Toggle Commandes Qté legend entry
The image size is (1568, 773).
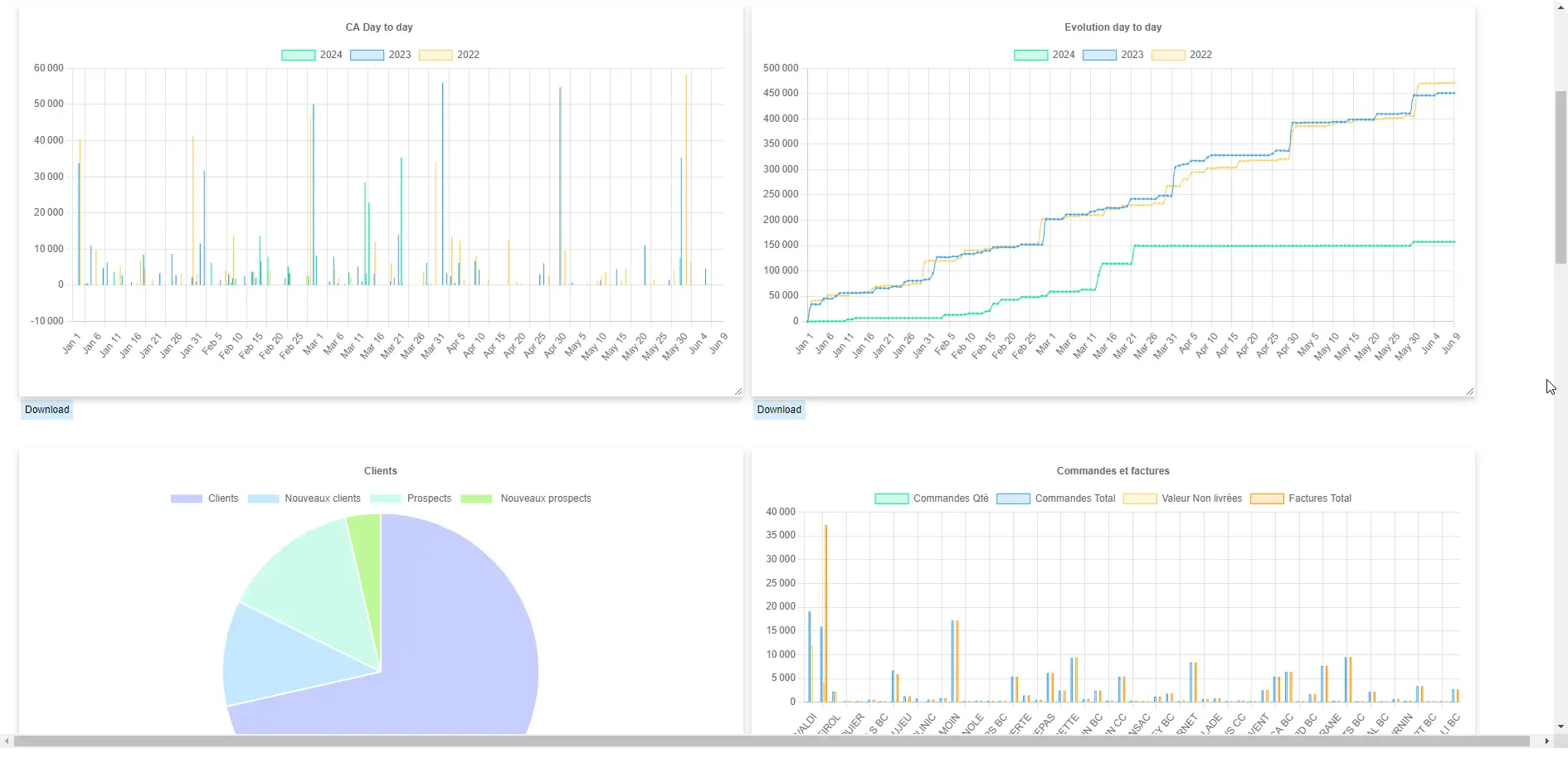932,498
